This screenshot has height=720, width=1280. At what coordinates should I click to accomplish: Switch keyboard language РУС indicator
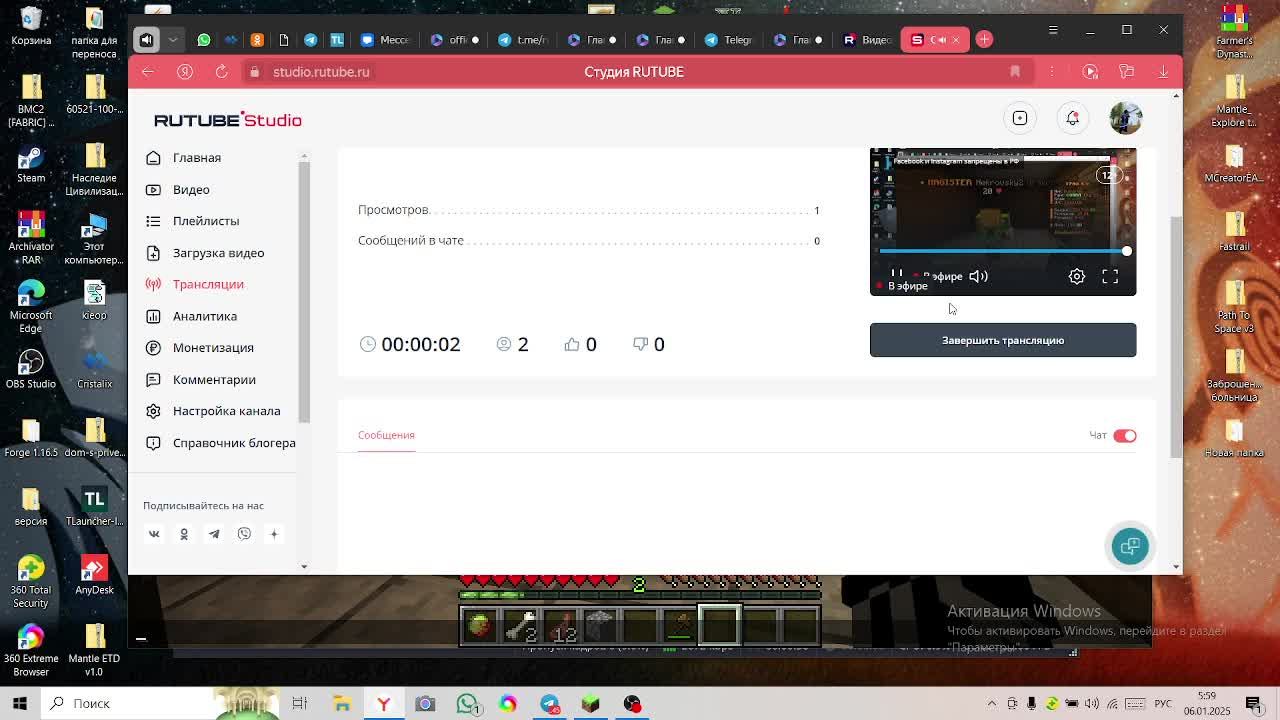[x=1162, y=703]
